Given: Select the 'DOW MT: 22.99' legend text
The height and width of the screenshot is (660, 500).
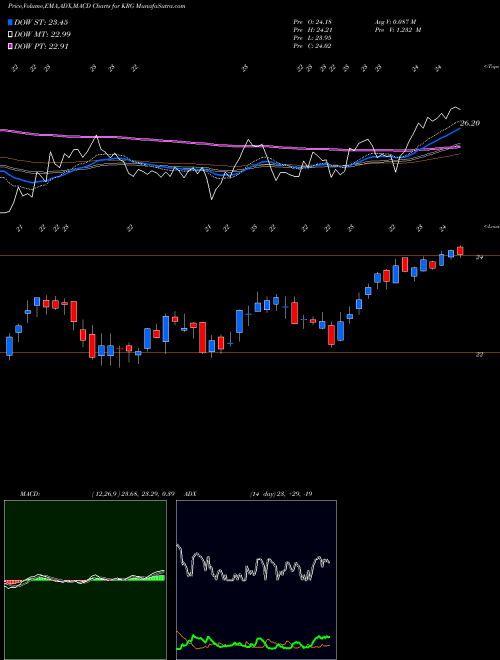Looking at the screenshot, I should tap(43, 35).
